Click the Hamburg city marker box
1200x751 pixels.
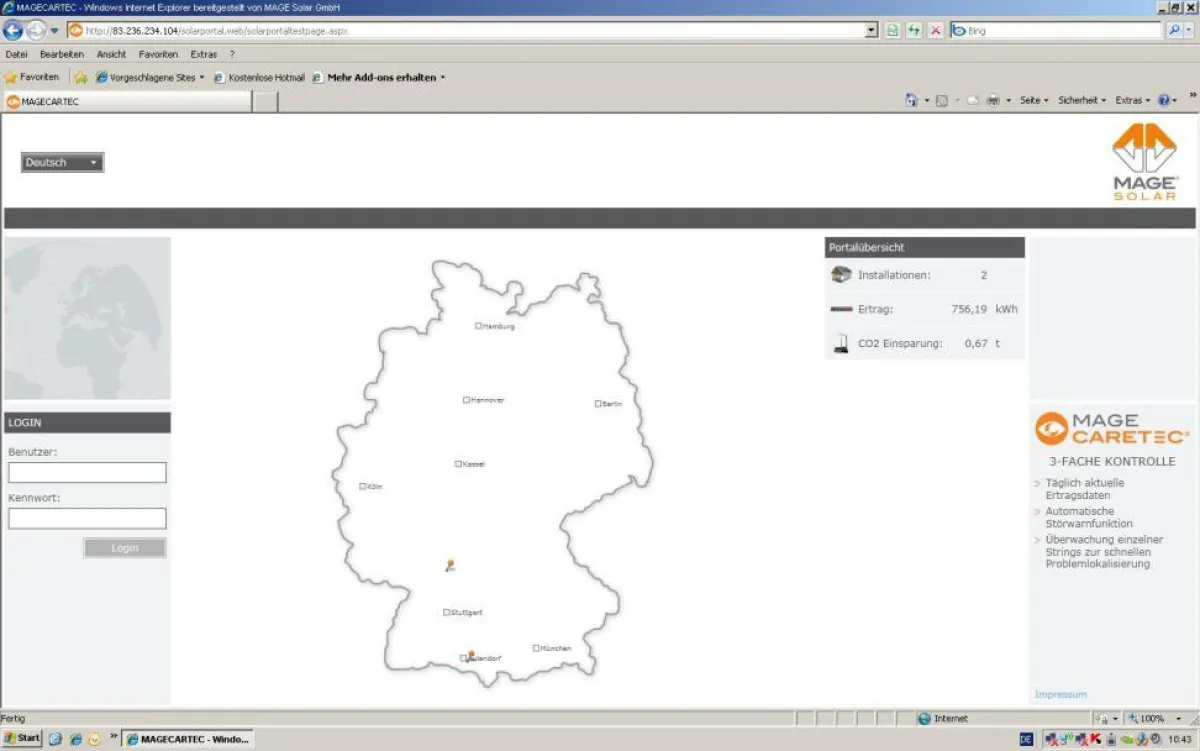[x=478, y=326]
